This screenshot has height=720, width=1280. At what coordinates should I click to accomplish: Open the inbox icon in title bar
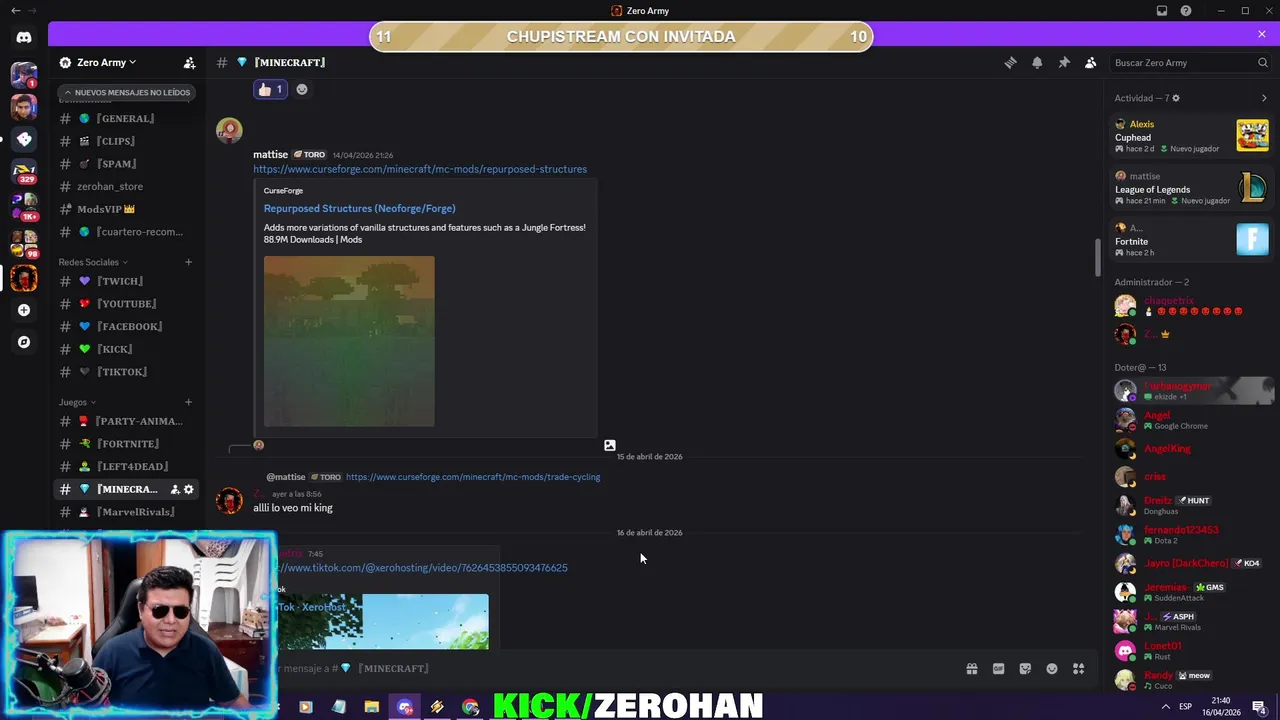coord(1161,11)
